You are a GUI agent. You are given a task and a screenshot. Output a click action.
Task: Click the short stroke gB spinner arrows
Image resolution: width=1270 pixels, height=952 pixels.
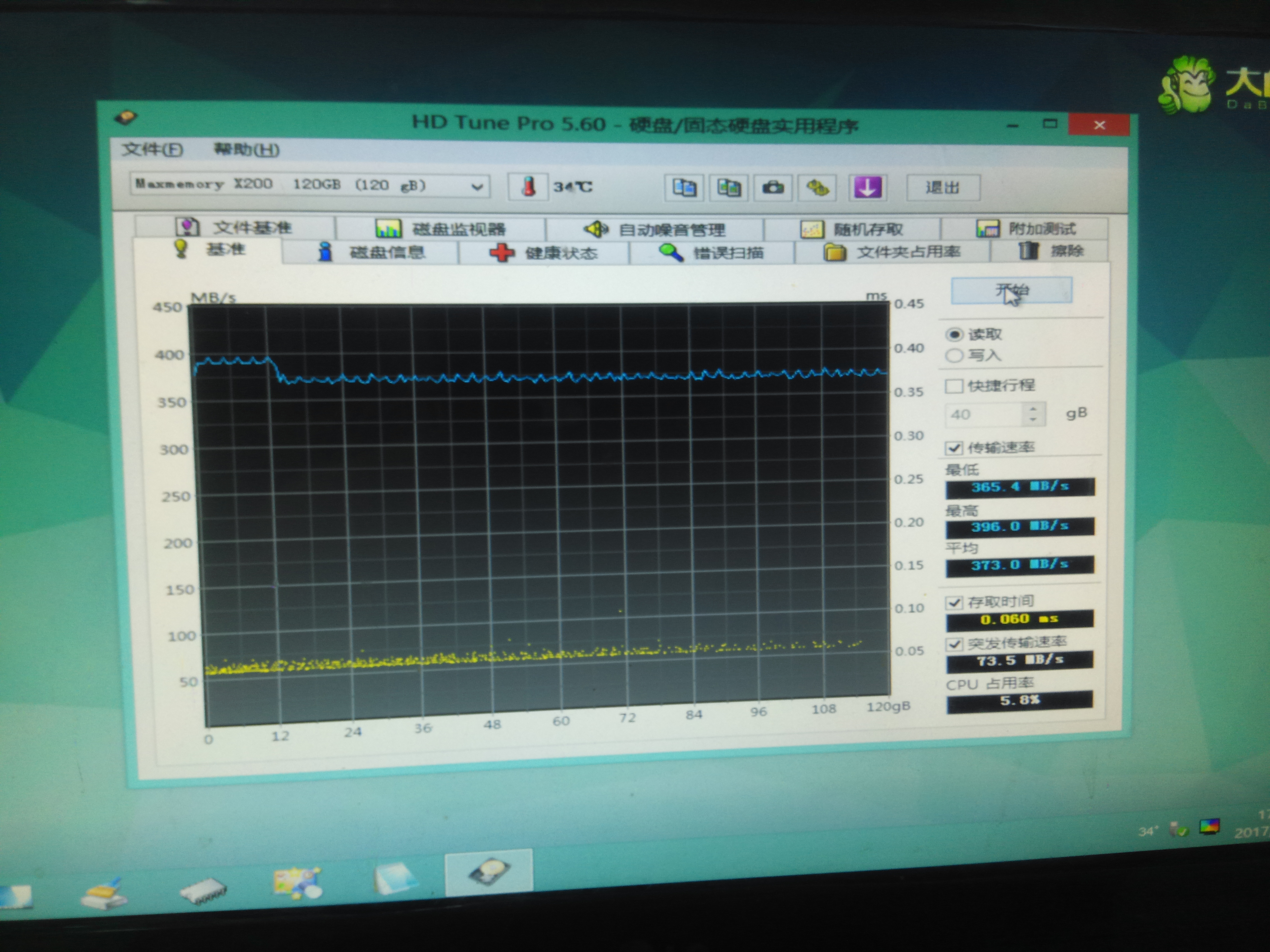[x=1034, y=414]
